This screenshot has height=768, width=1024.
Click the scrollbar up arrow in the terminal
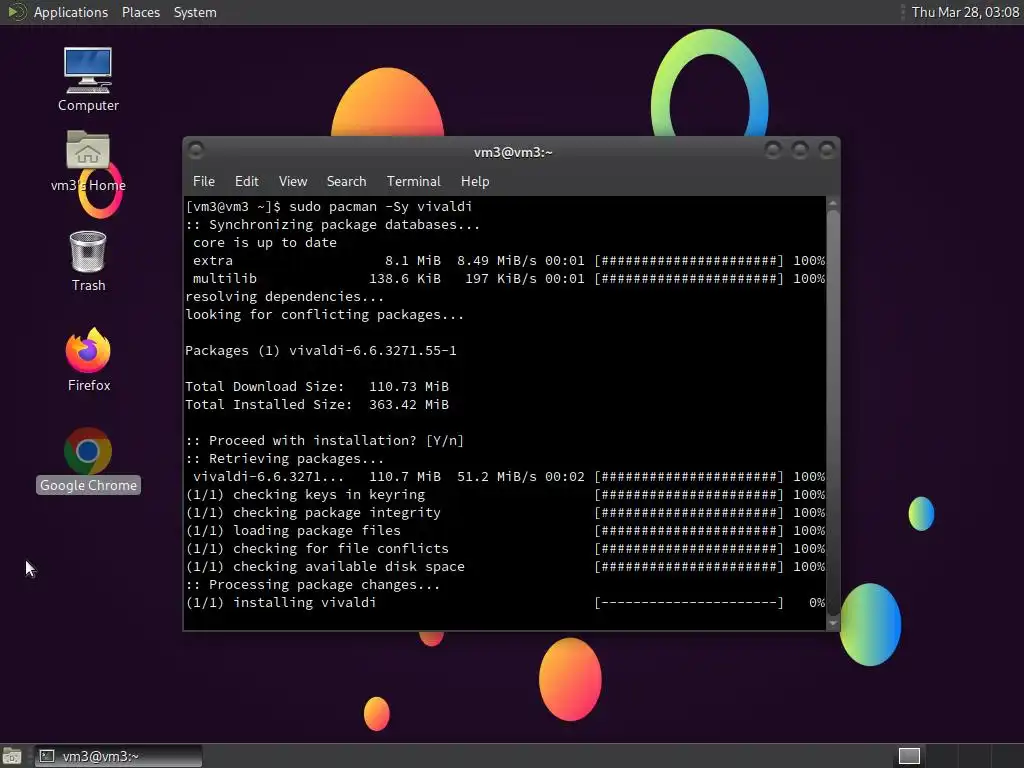tap(833, 204)
